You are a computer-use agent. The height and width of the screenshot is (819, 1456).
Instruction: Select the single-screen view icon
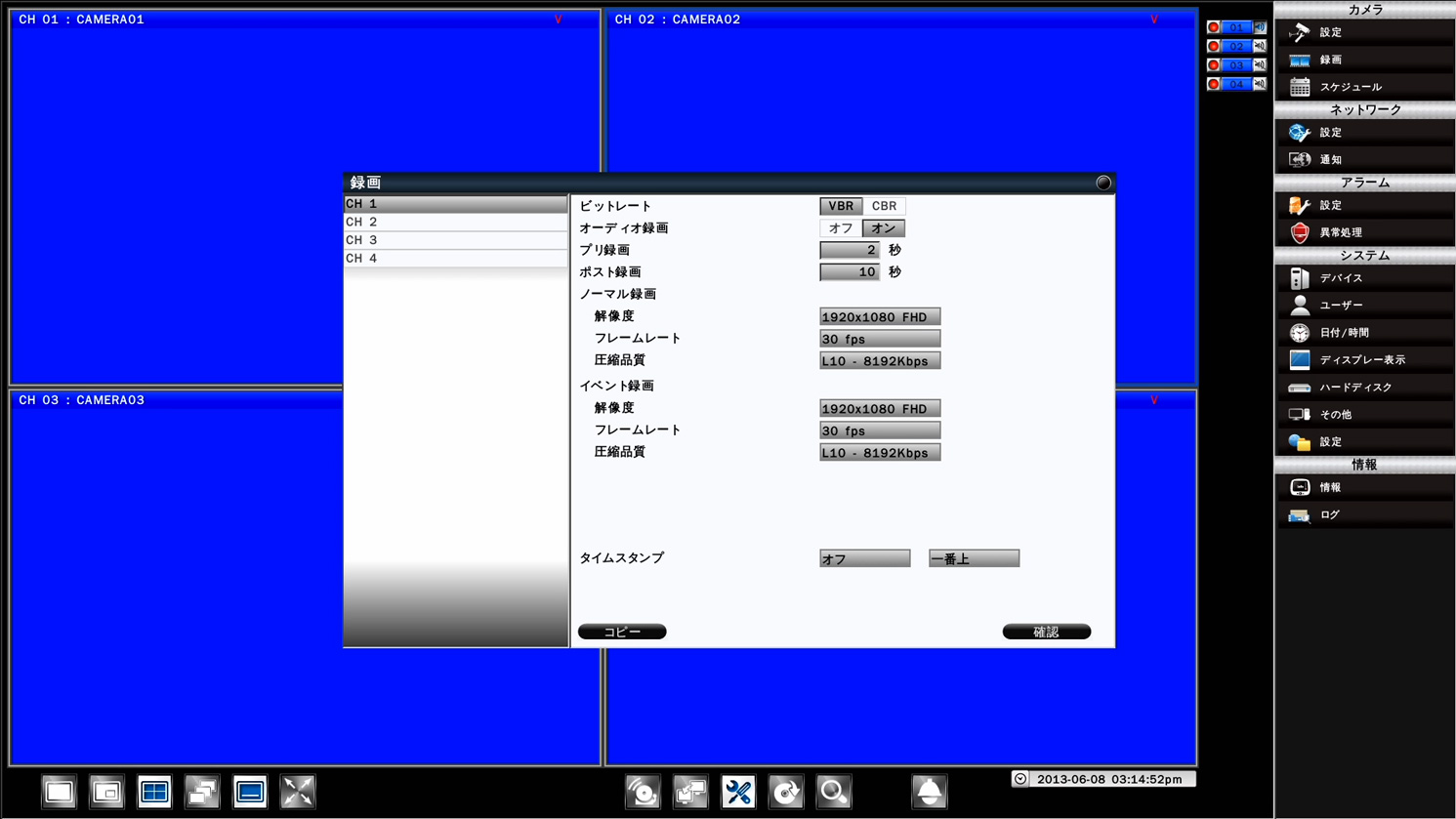[x=59, y=792]
